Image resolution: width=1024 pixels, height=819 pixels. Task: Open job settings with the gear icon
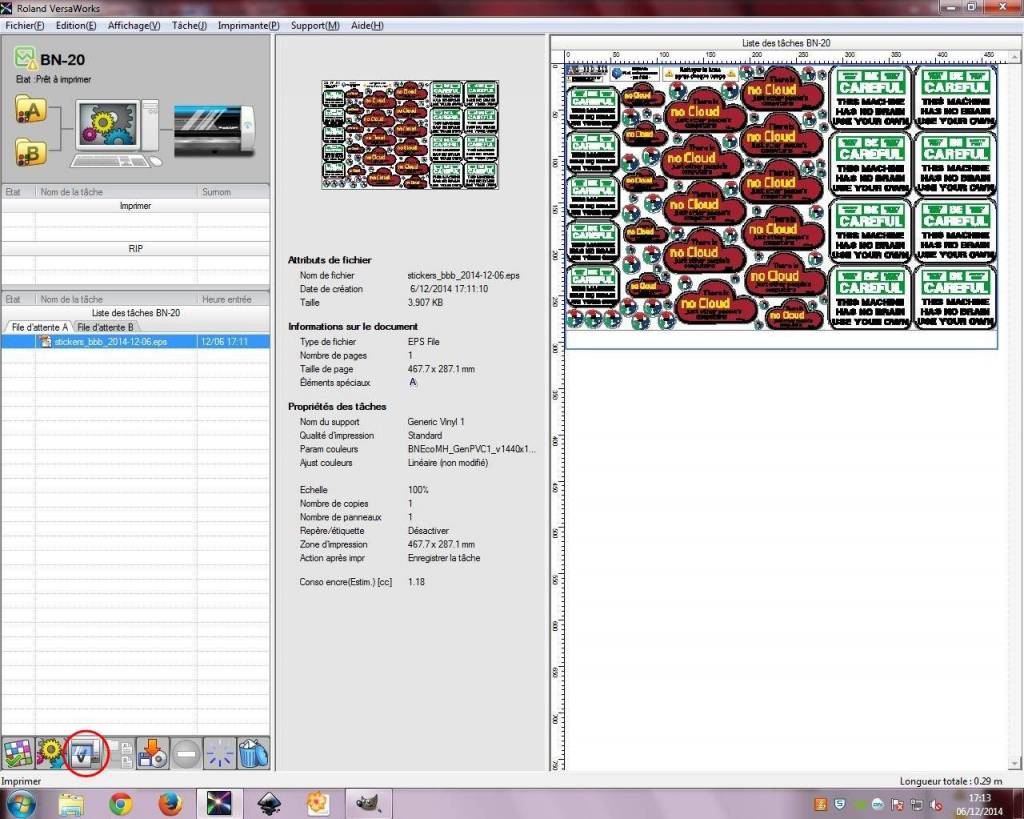coord(50,753)
